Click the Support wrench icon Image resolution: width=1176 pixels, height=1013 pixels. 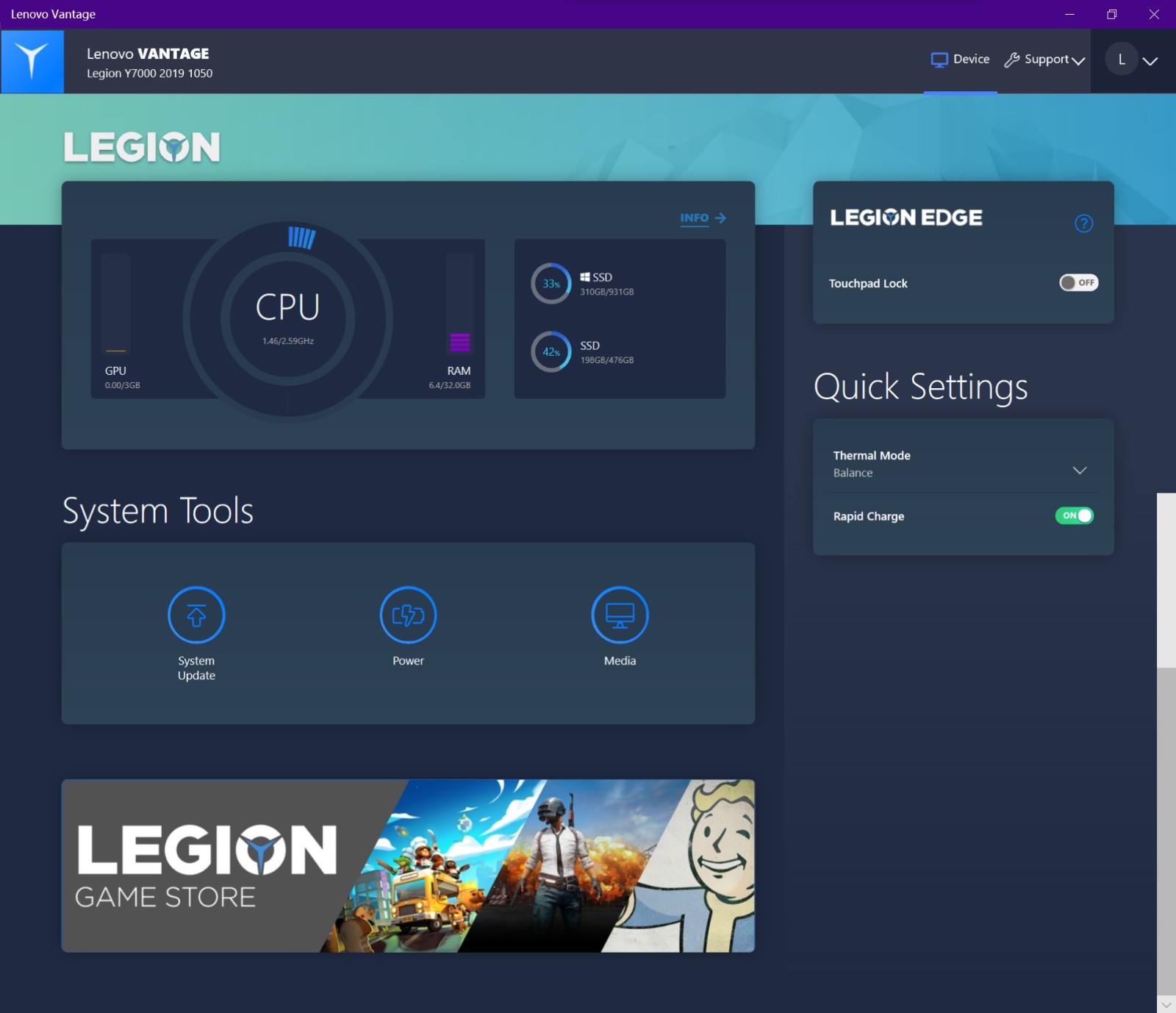coord(1012,60)
